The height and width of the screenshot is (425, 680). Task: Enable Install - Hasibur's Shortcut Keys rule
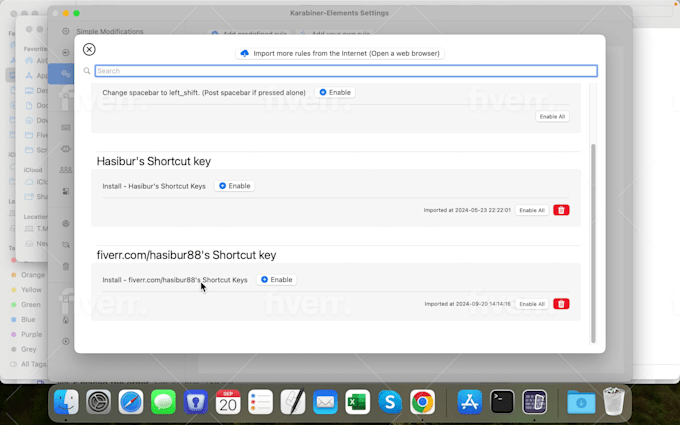click(x=235, y=186)
